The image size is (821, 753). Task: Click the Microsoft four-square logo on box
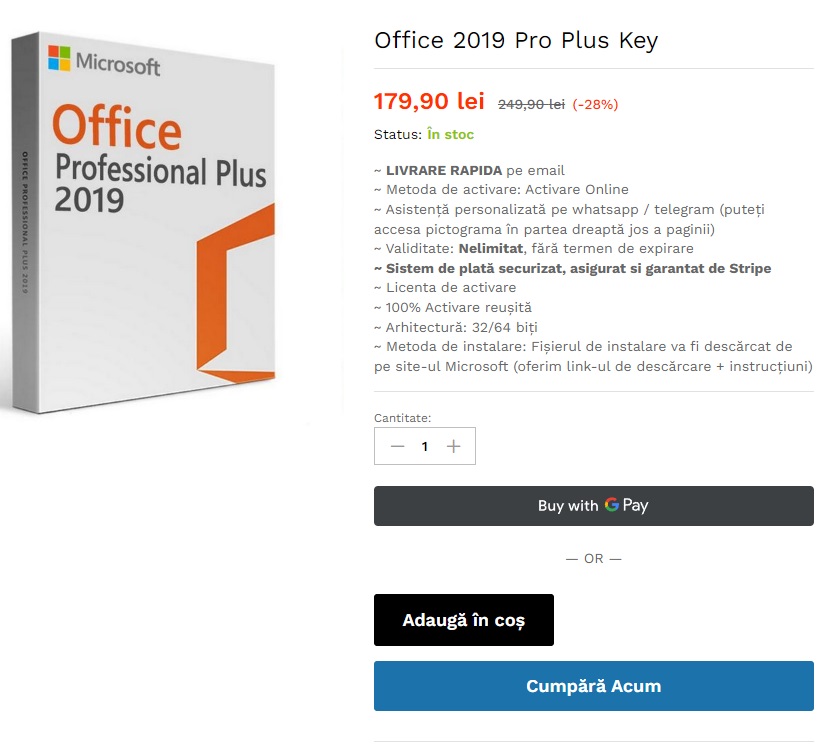[61, 59]
